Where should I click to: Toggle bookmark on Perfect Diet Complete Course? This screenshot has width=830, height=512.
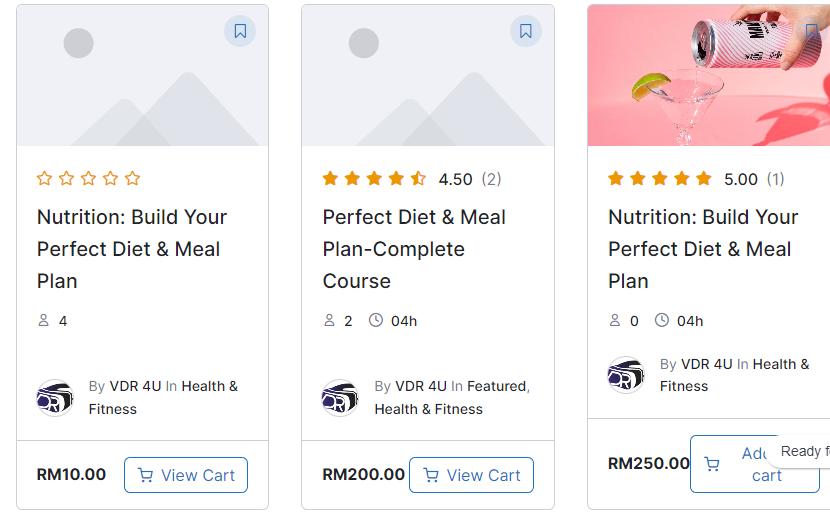tap(526, 31)
